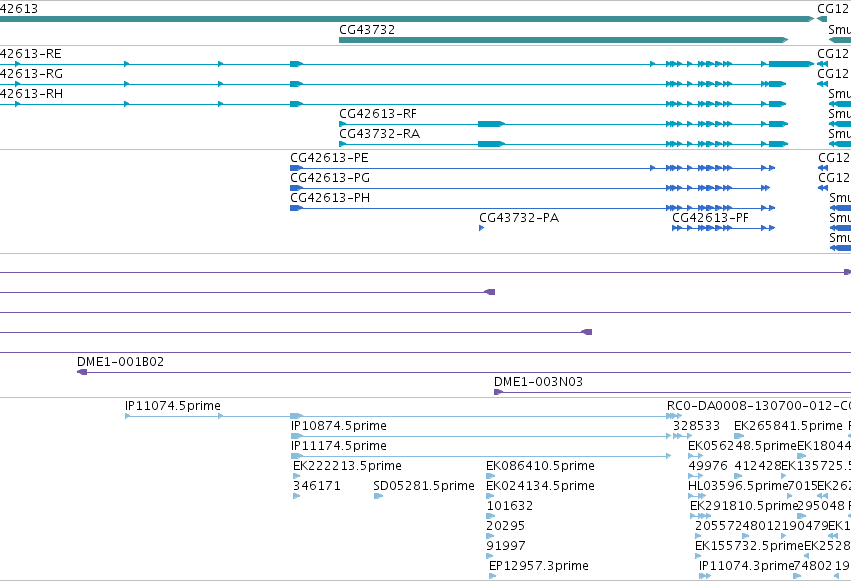
Task: Open EST label HL03596.5prime
Action: (738, 486)
